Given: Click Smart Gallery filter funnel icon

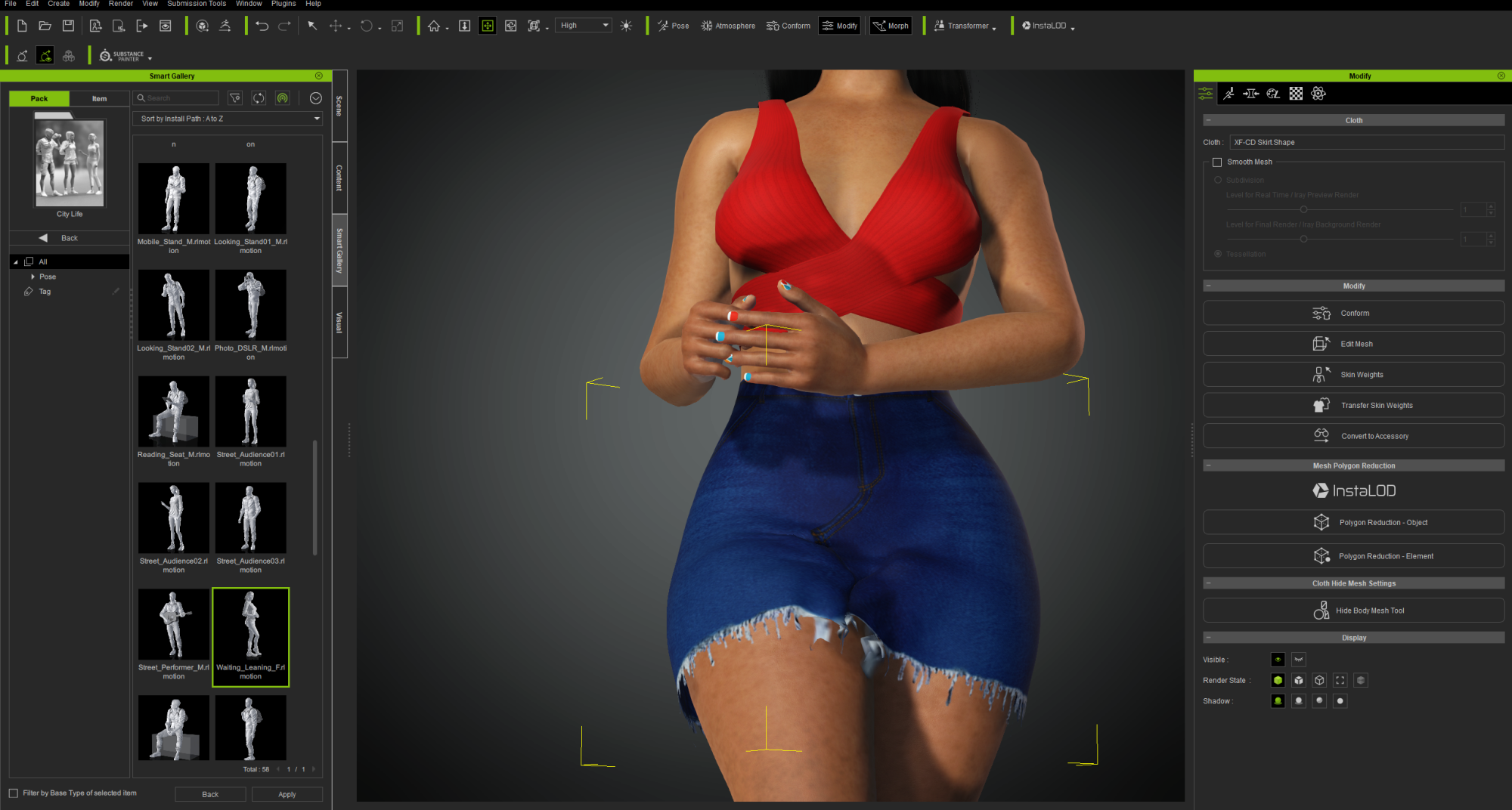Looking at the screenshot, I should [x=235, y=98].
